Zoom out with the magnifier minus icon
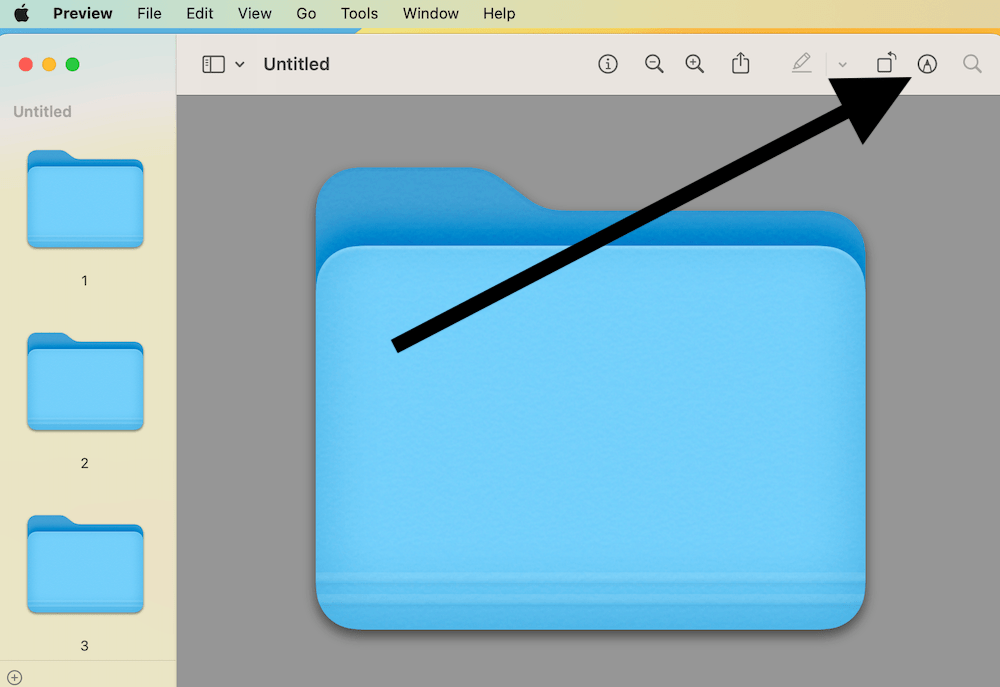 click(654, 64)
